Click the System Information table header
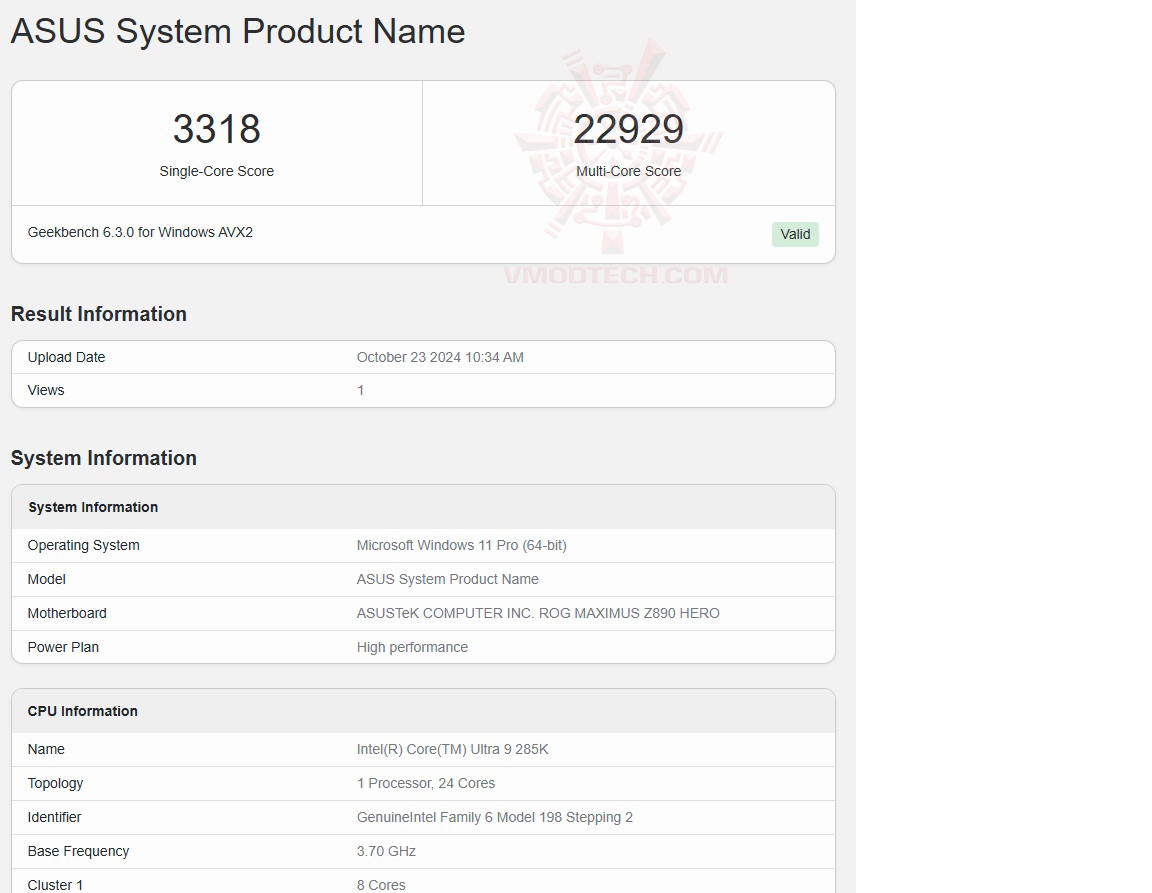1152x893 pixels. [x=93, y=507]
